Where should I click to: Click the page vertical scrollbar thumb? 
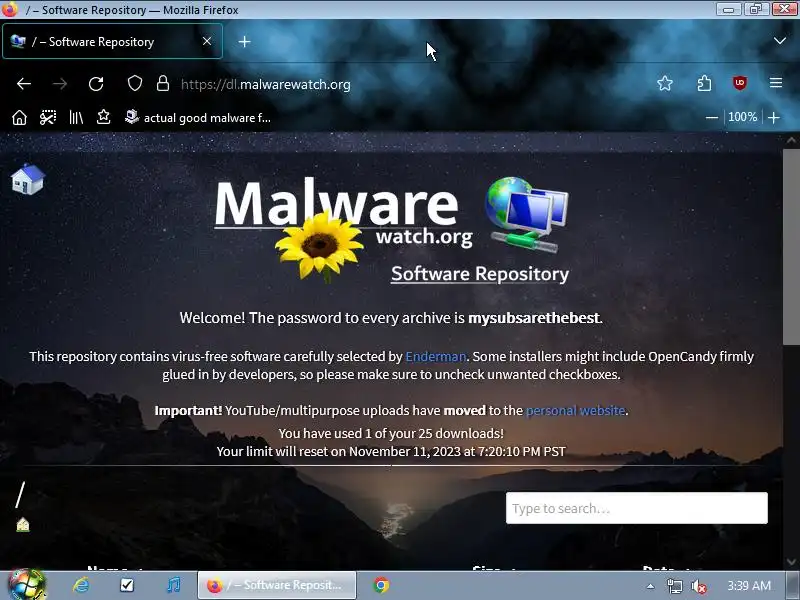[791, 247]
